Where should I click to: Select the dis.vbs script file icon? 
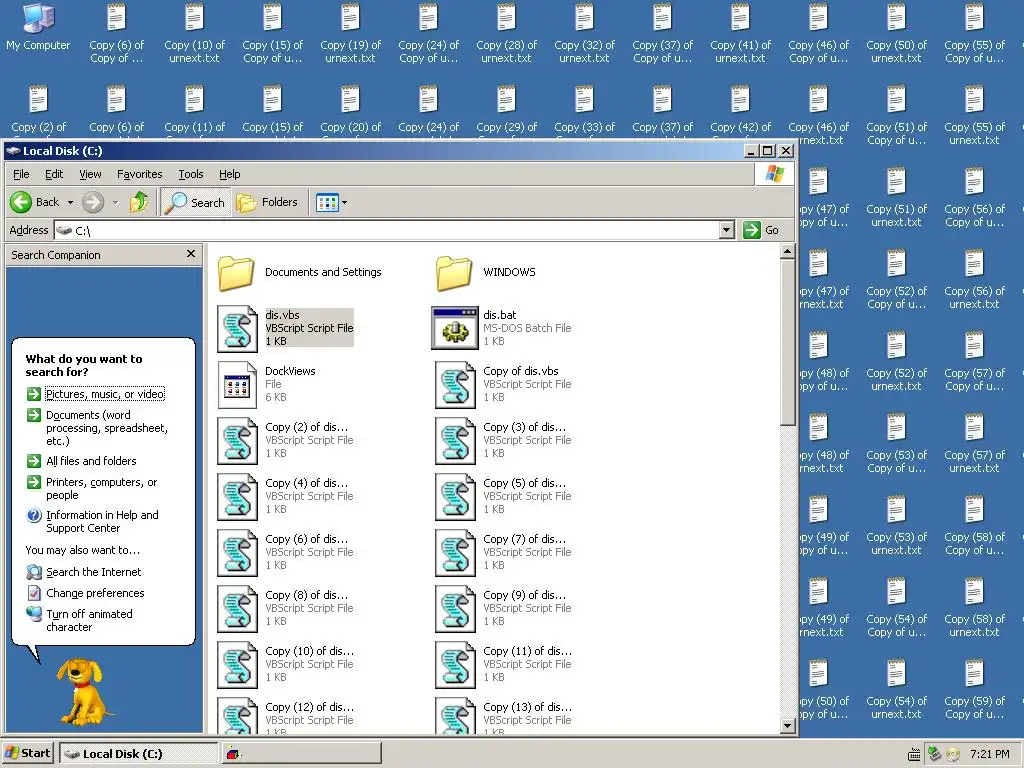(237, 328)
